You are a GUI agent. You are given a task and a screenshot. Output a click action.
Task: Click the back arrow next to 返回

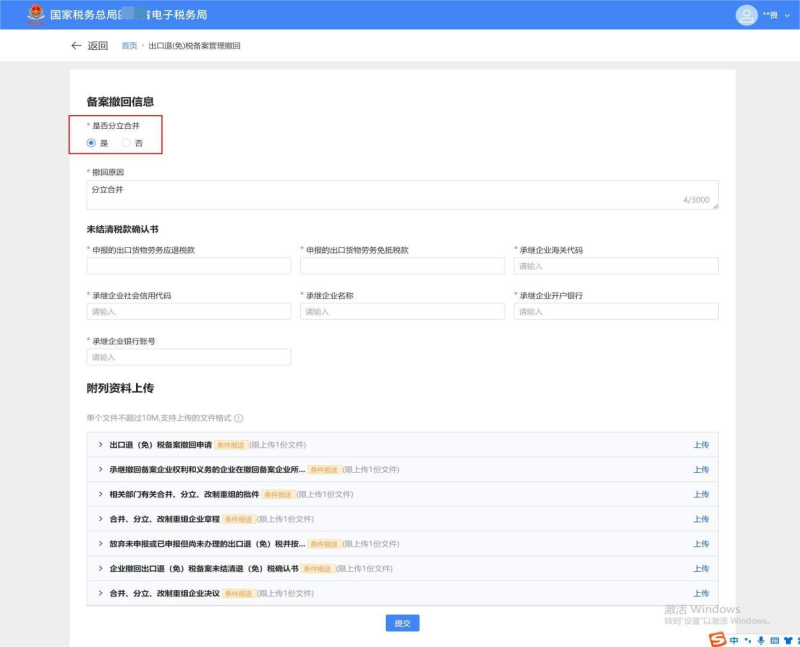click(x=76, y=46)
